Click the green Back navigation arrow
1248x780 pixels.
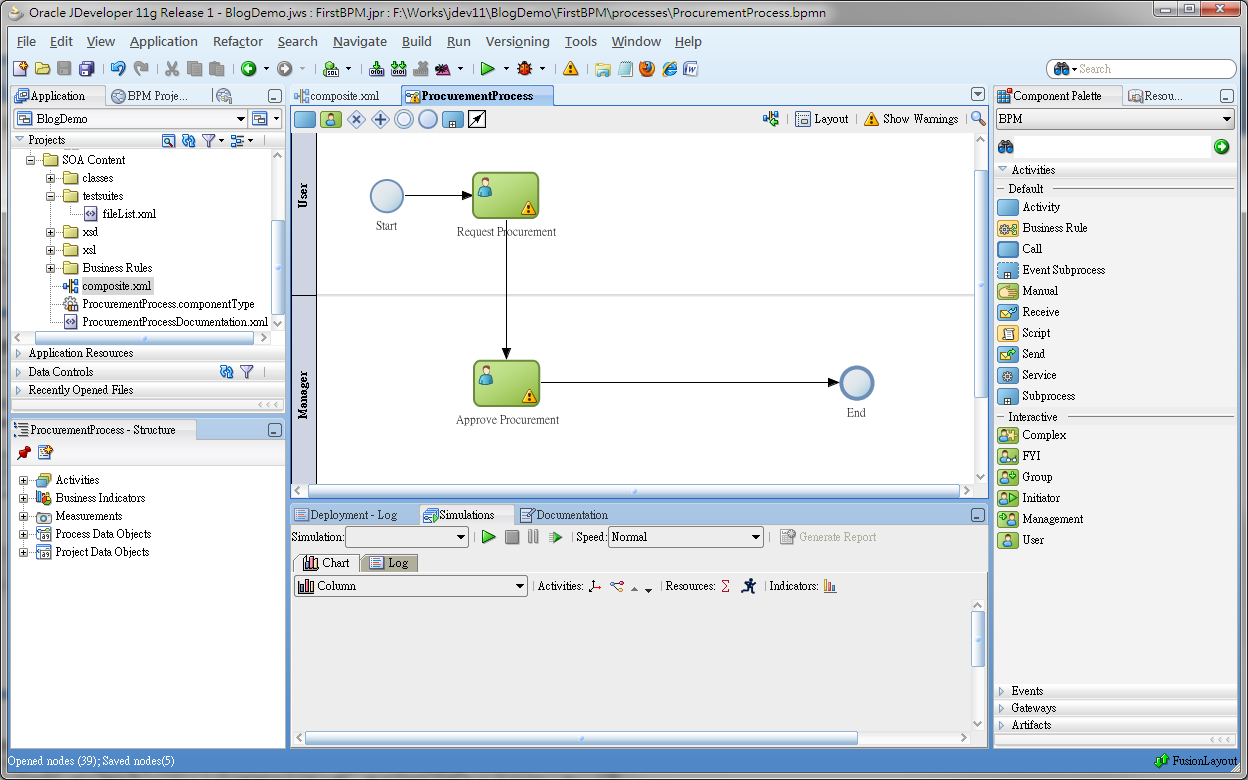click(x=248, y=69)
